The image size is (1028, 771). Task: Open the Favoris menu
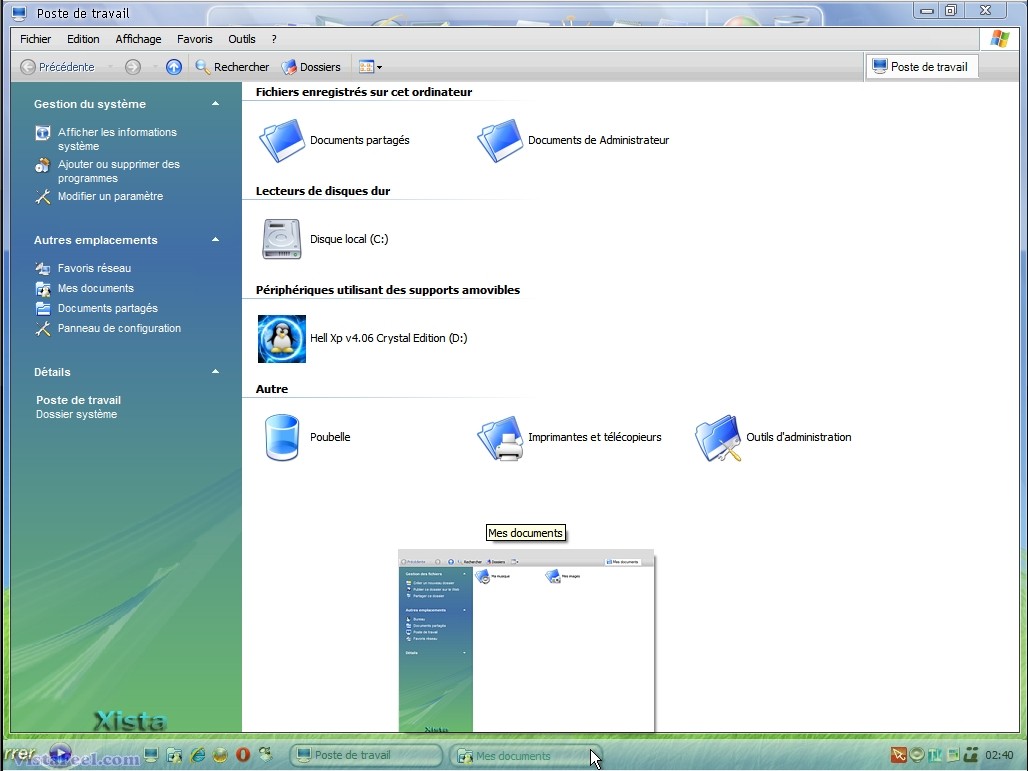pyautogui.click(x=195, y=39)
